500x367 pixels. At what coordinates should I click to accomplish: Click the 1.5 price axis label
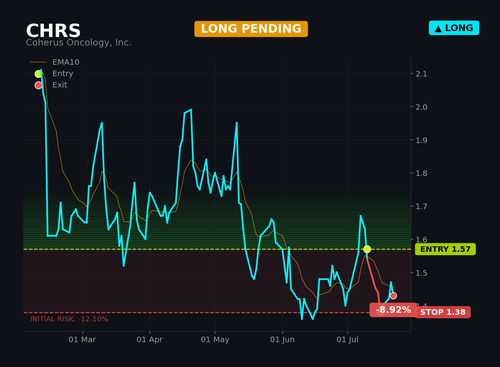[x=421, y=273]
